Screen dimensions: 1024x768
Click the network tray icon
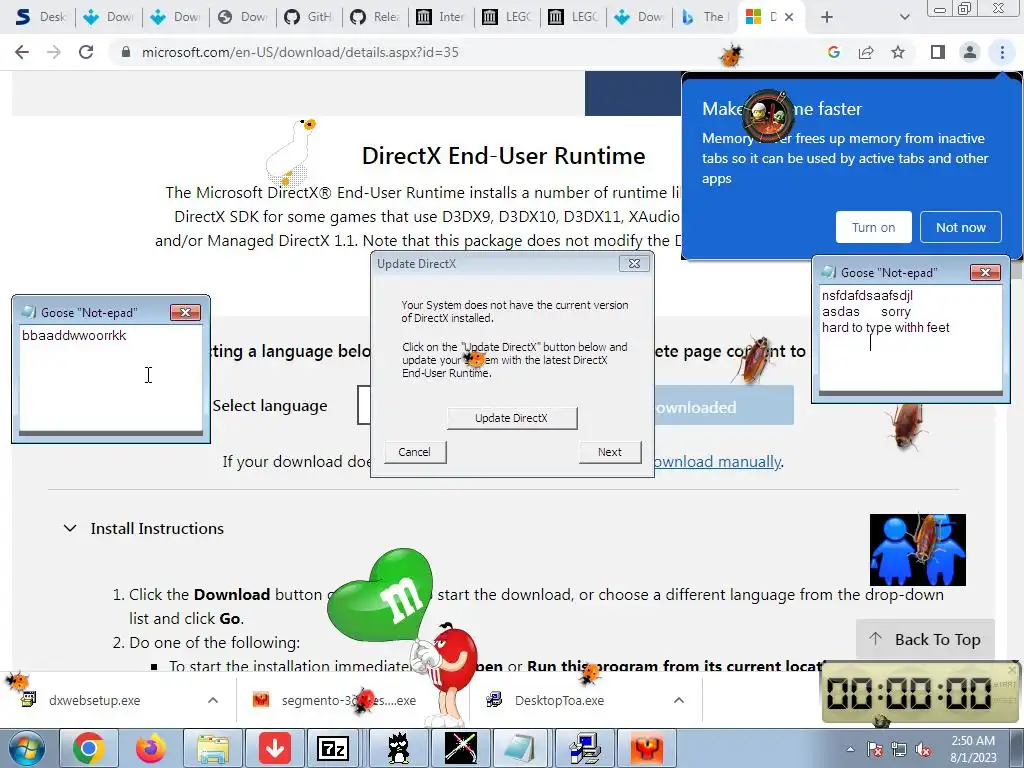(x=899, y=749)
